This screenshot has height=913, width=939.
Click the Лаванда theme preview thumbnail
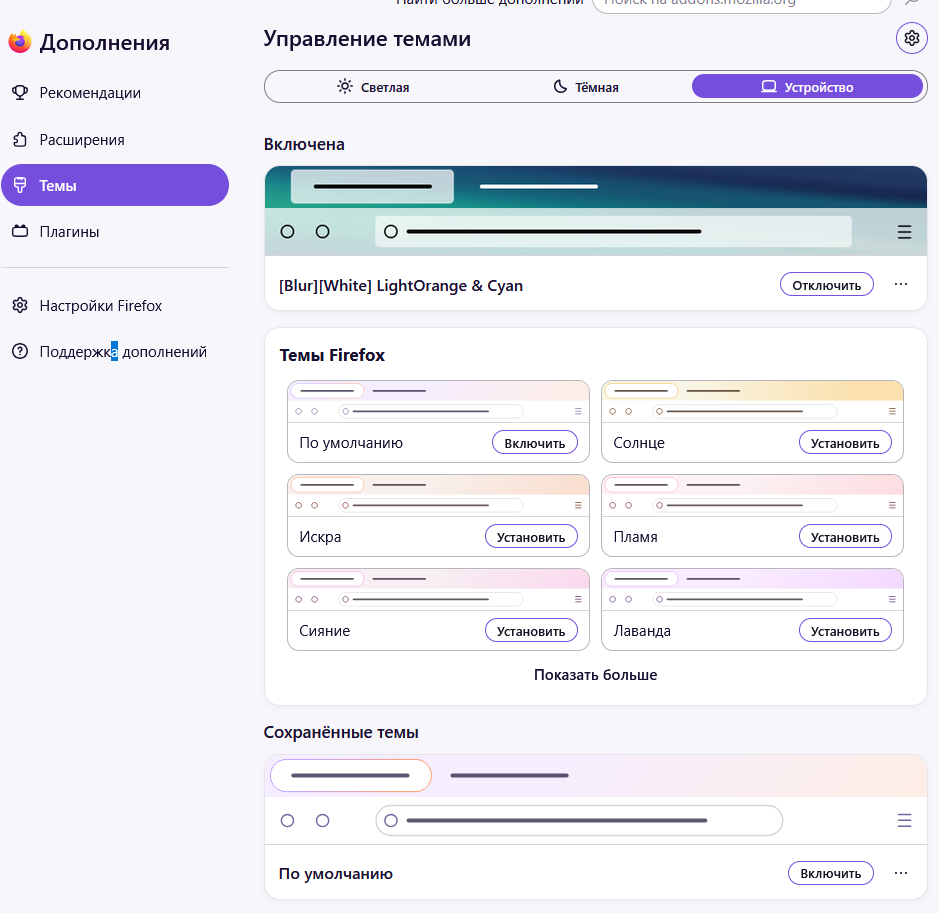coord(752,590)
